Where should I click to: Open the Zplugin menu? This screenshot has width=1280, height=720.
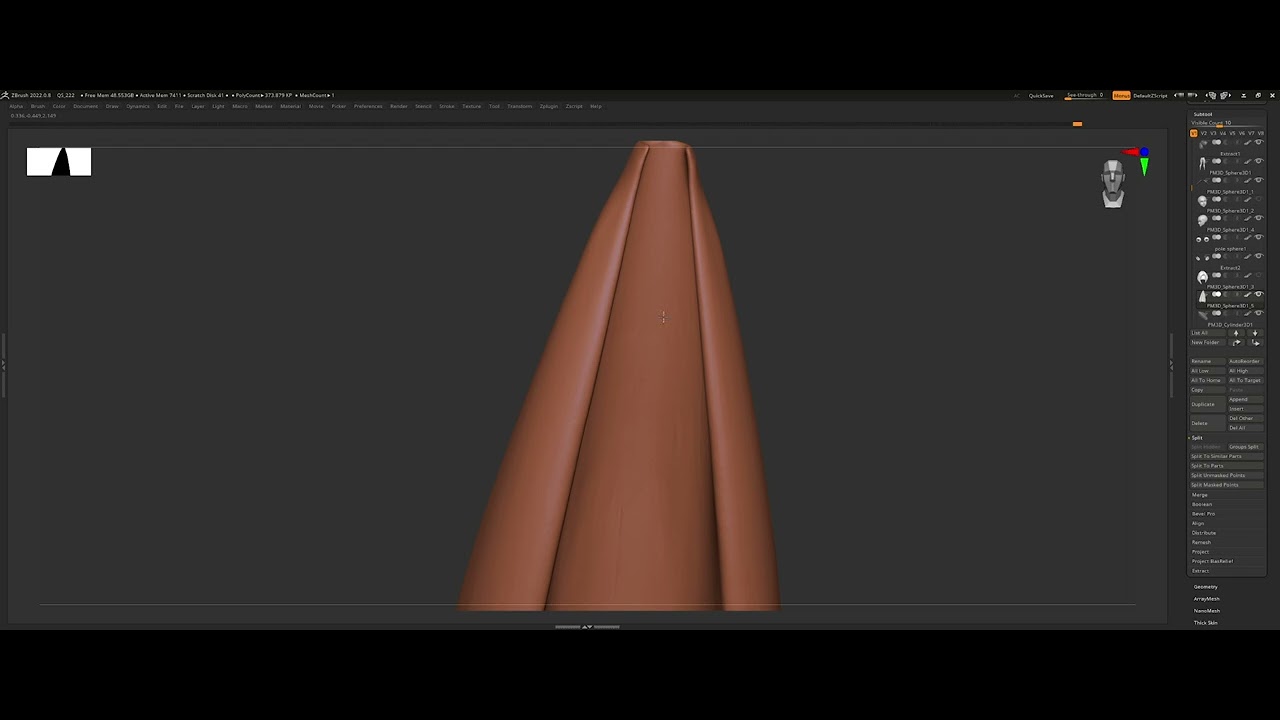(x=549, y=106)
